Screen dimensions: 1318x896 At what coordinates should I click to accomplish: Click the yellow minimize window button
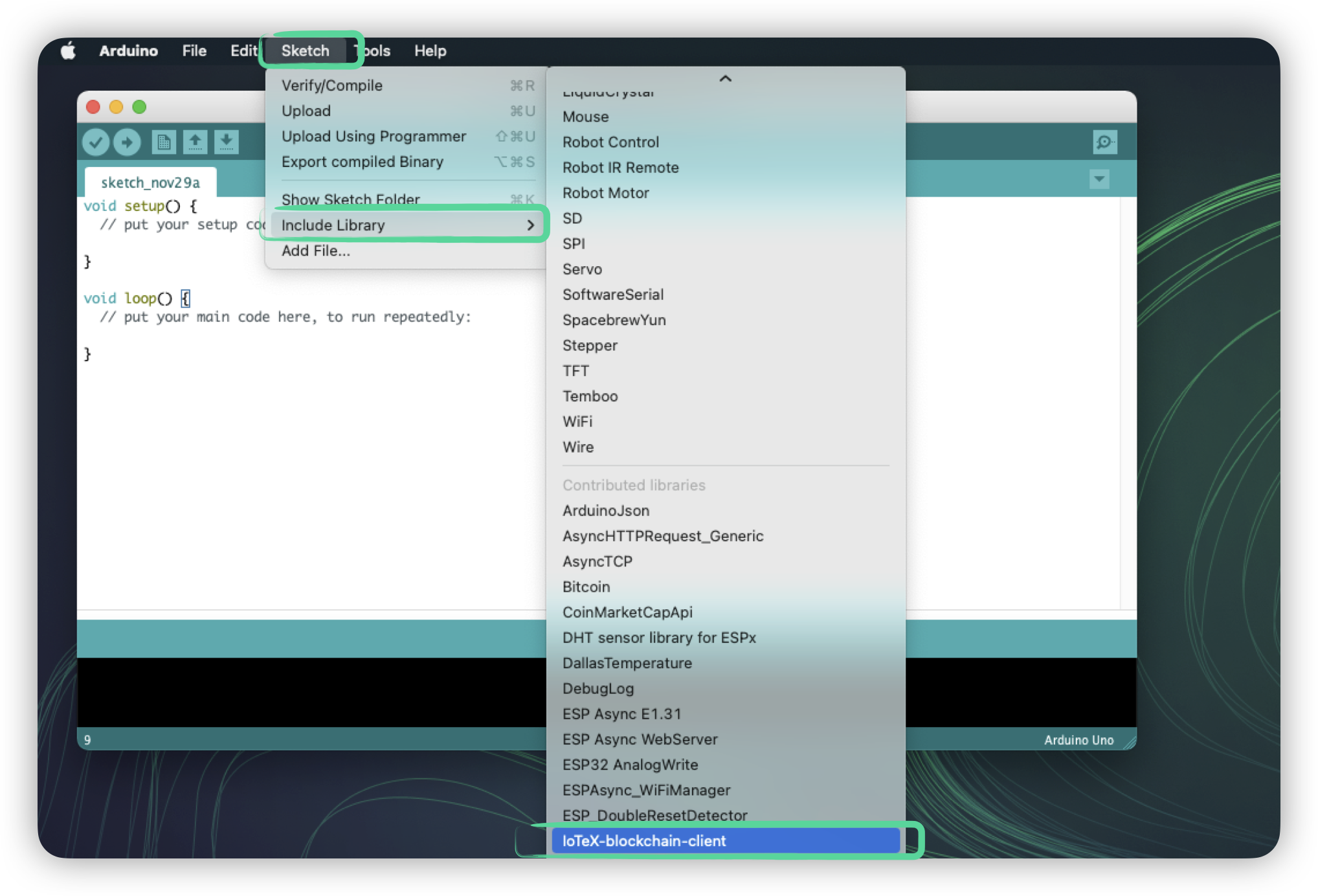click(117, 107)
